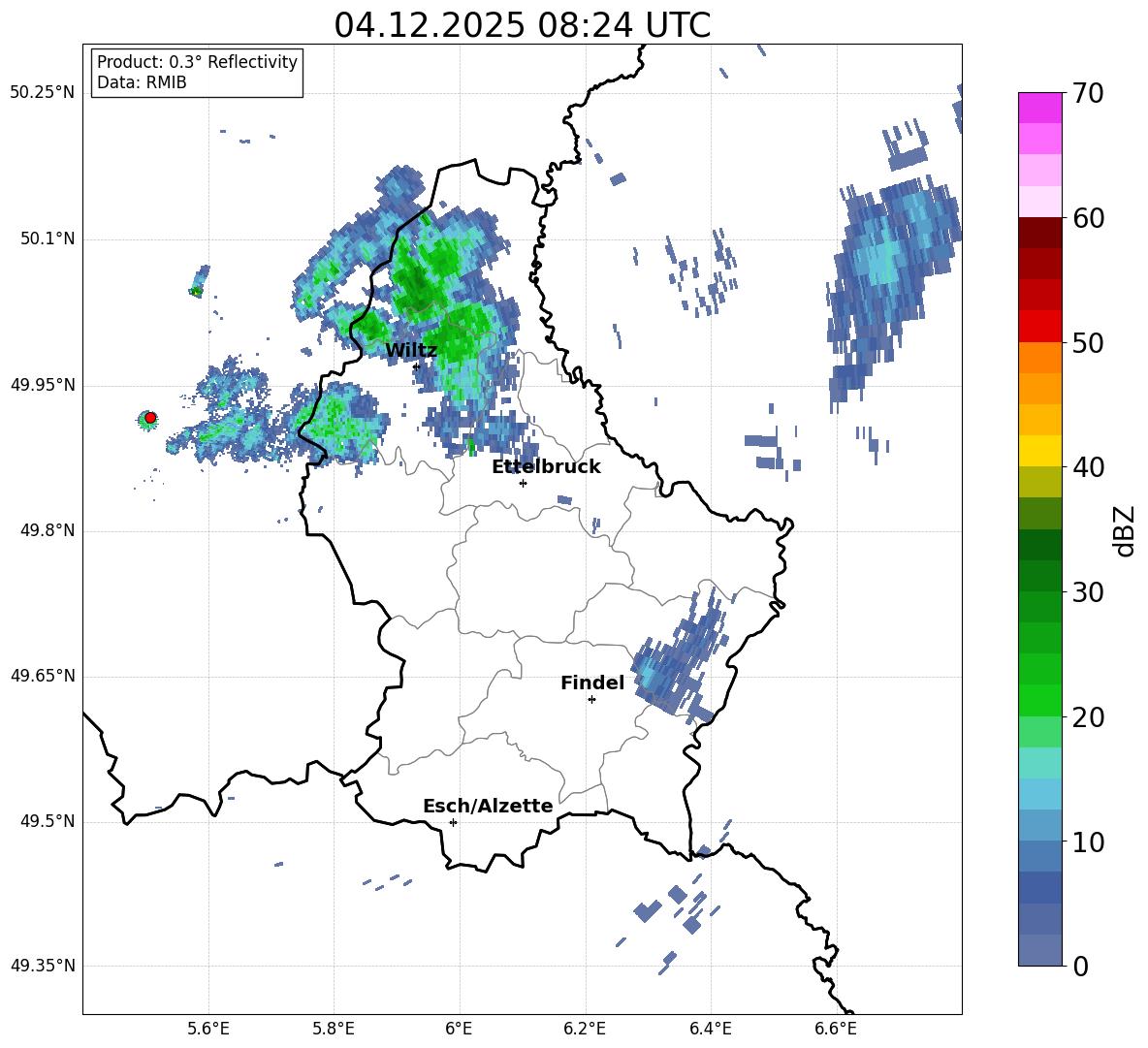Click the red radar location dot
The image size is (1148, 1048).
coord(150,418)
